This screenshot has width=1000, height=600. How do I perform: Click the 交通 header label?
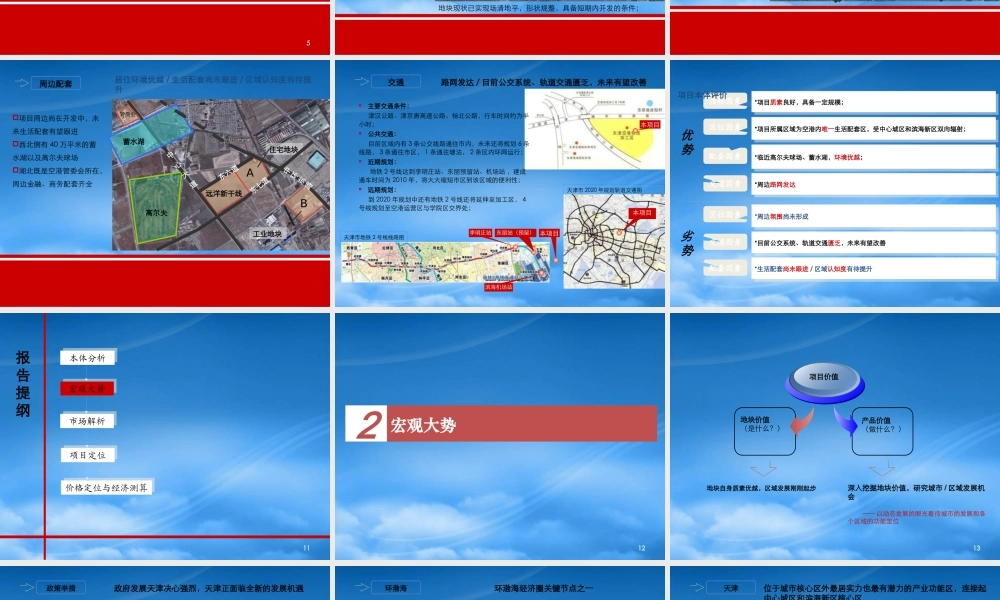[396, 82]
